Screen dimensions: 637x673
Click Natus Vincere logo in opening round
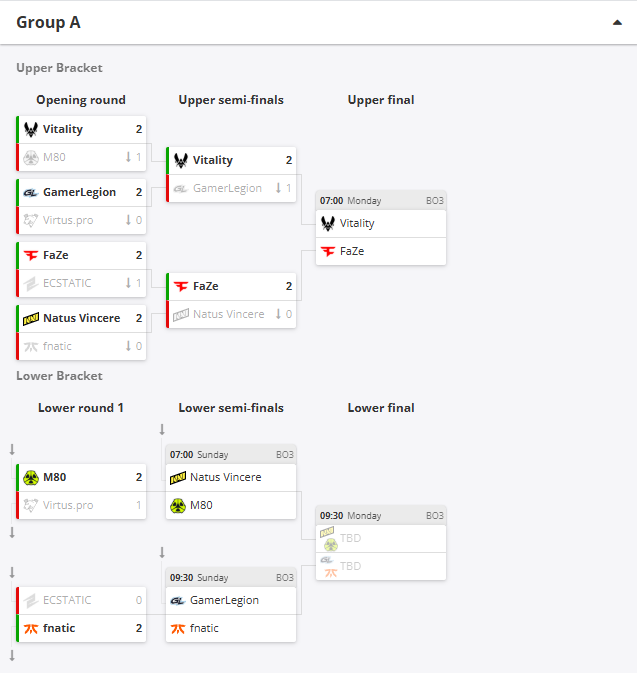tap(31, 318)
